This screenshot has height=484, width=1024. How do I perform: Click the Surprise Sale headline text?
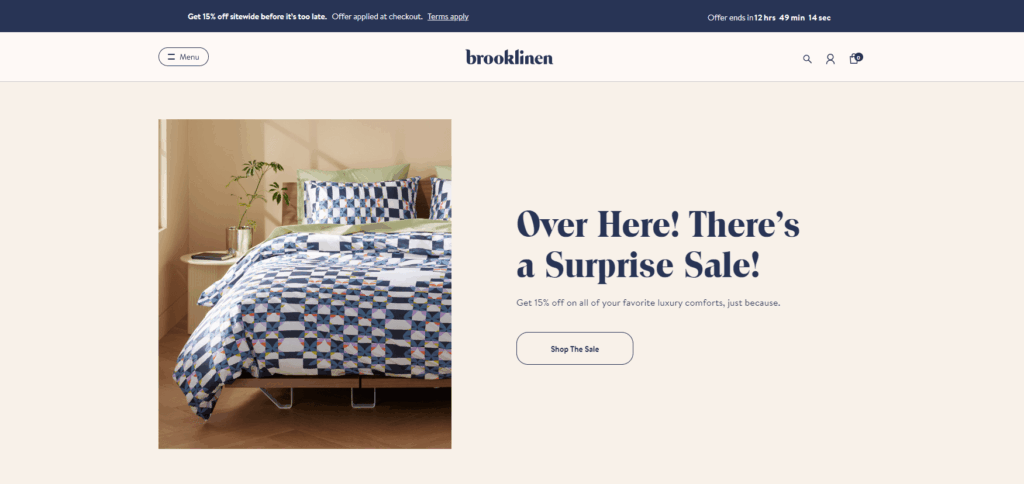tap(658, 246)
